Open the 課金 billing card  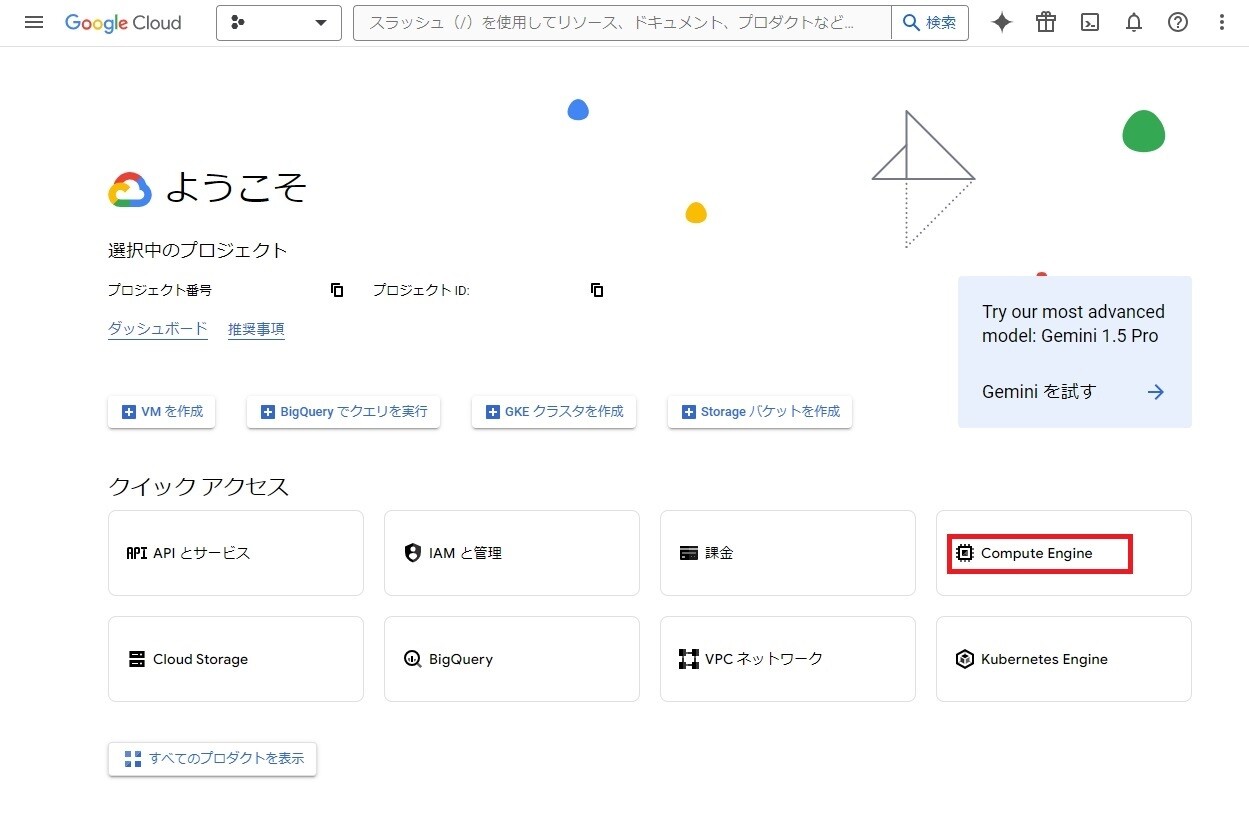pos(788,553)
